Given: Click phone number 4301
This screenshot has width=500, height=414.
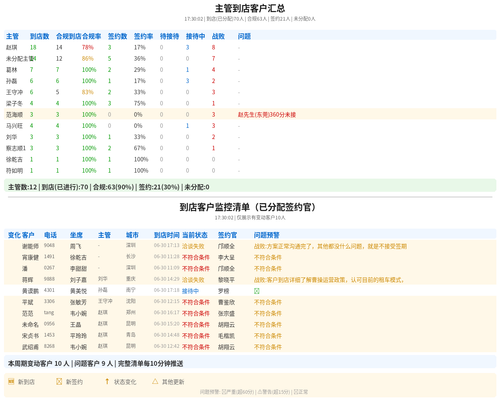Looking at the screenshot, I should [49, 290].
